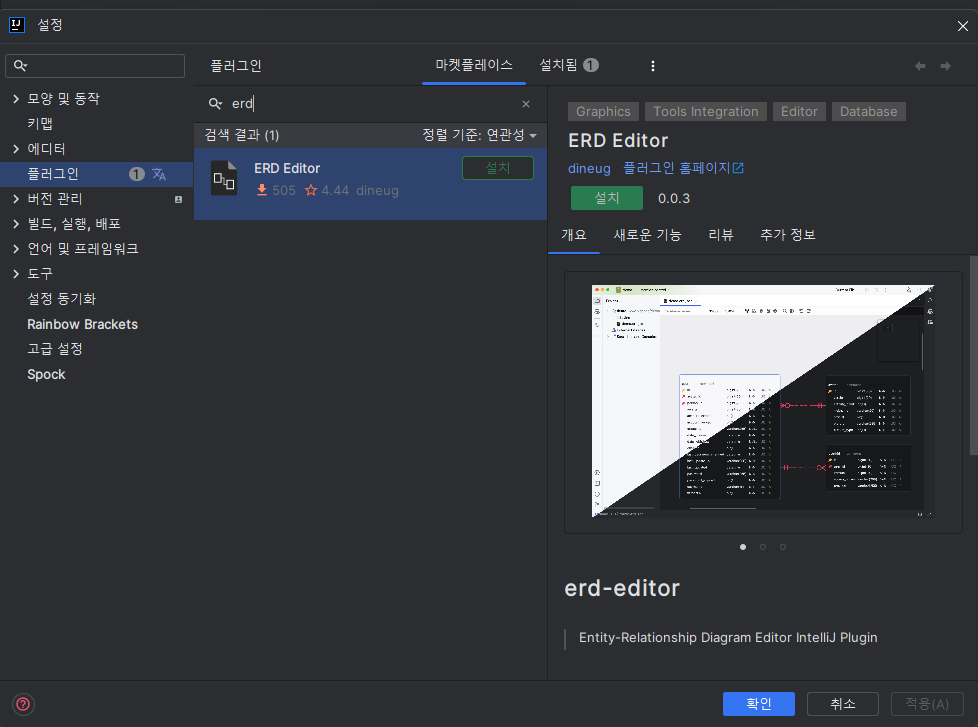Click the star rating icon for ERD Editor
This screenshot has width=978, height=727.
pyautogui.click(x=311, y=190)
